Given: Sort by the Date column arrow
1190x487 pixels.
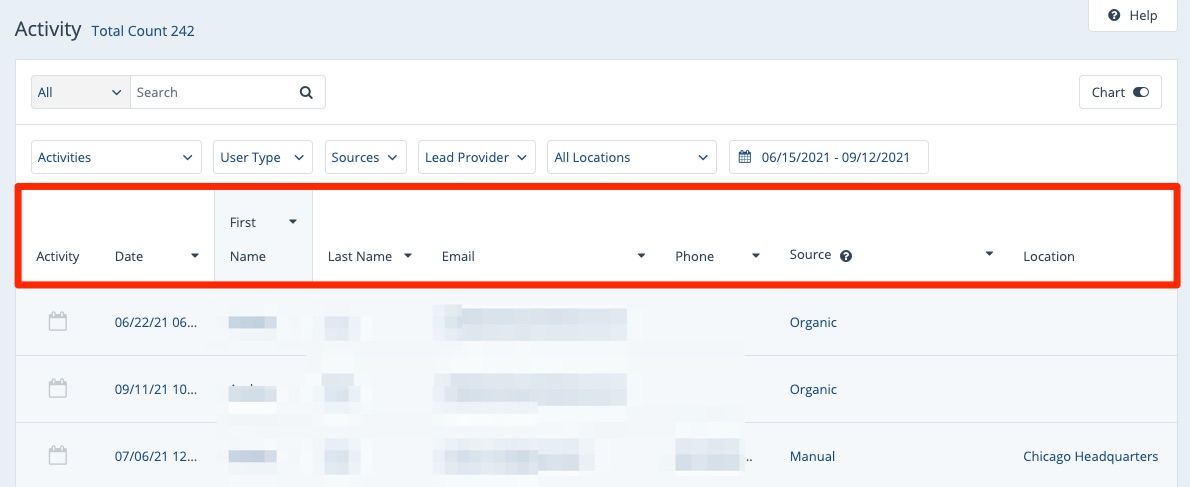Looking at the screenshot, I should (195, 256).
